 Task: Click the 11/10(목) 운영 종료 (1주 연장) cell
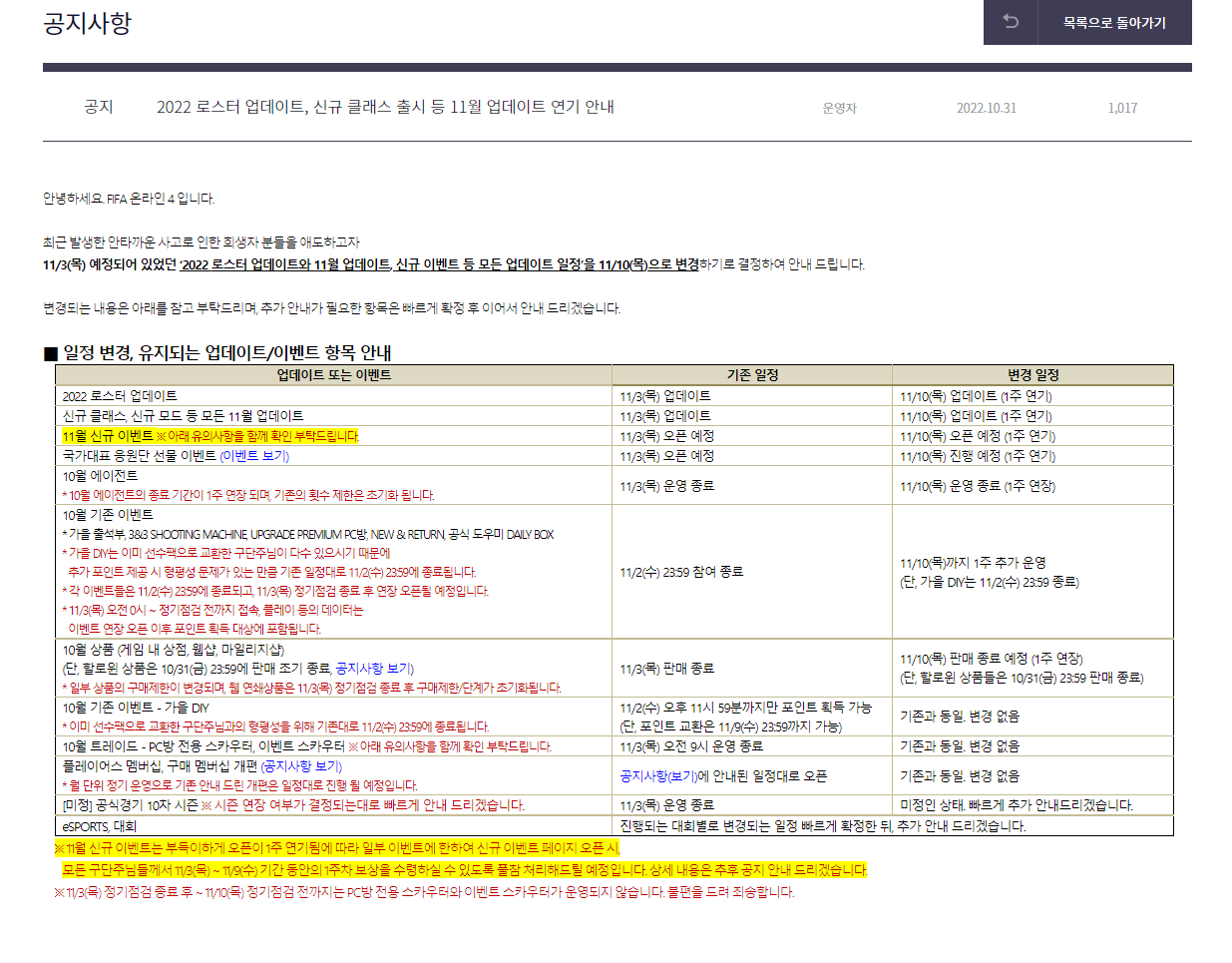pos(1033,485)
